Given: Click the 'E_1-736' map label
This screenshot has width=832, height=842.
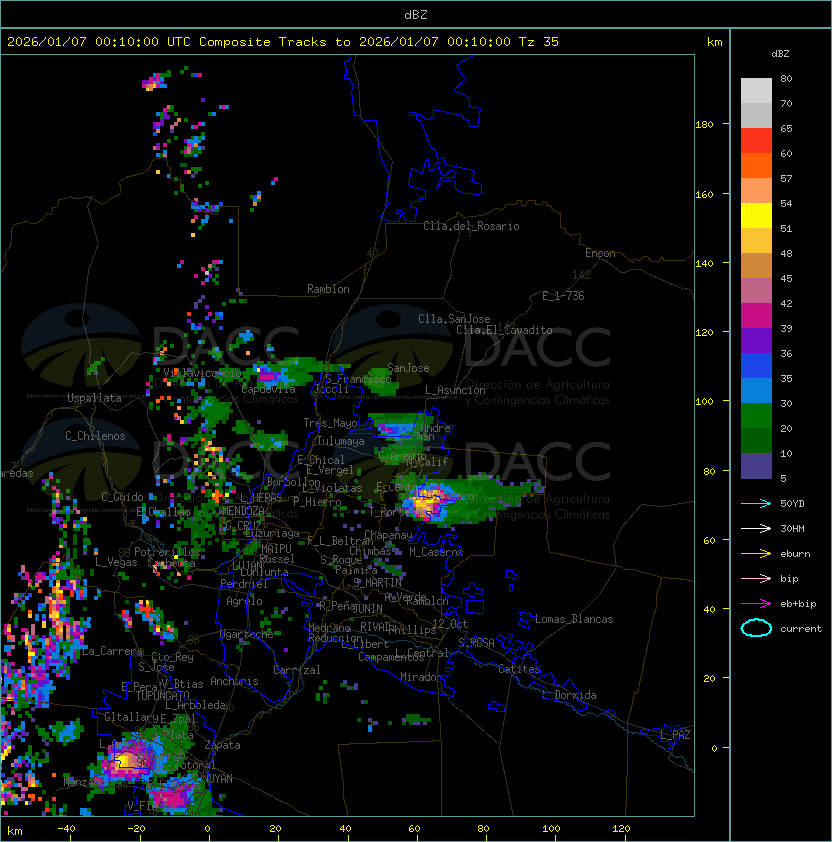Looking at the screenshot, I should (x=563, y=296).
